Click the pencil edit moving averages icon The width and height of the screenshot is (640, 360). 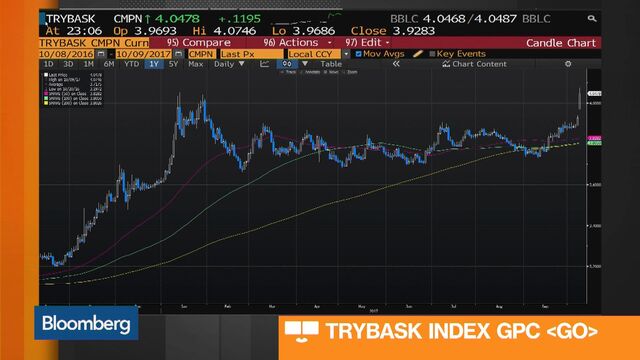tap(418, 54)
